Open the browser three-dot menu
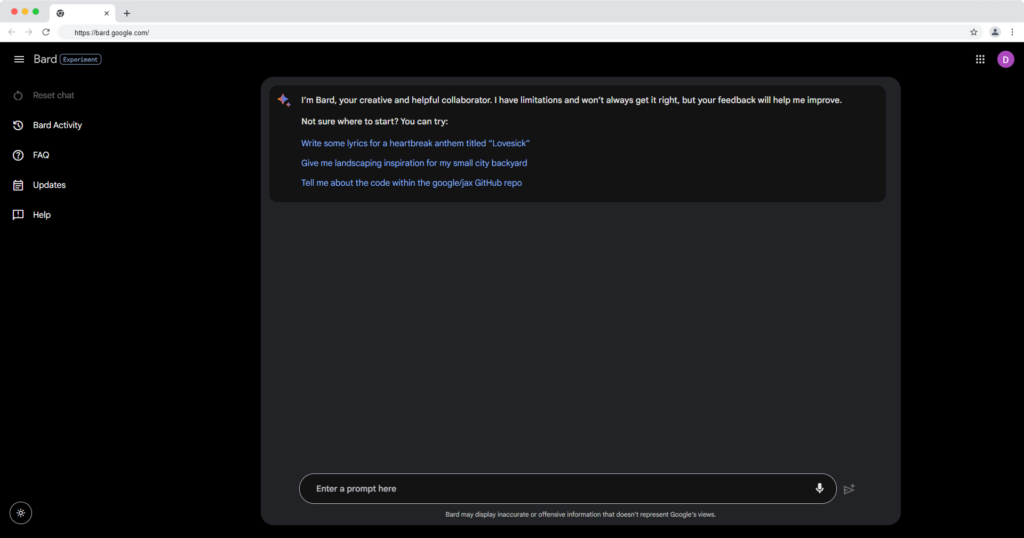The height and width of the screenshot is (538, 1024). (1012, 32)
